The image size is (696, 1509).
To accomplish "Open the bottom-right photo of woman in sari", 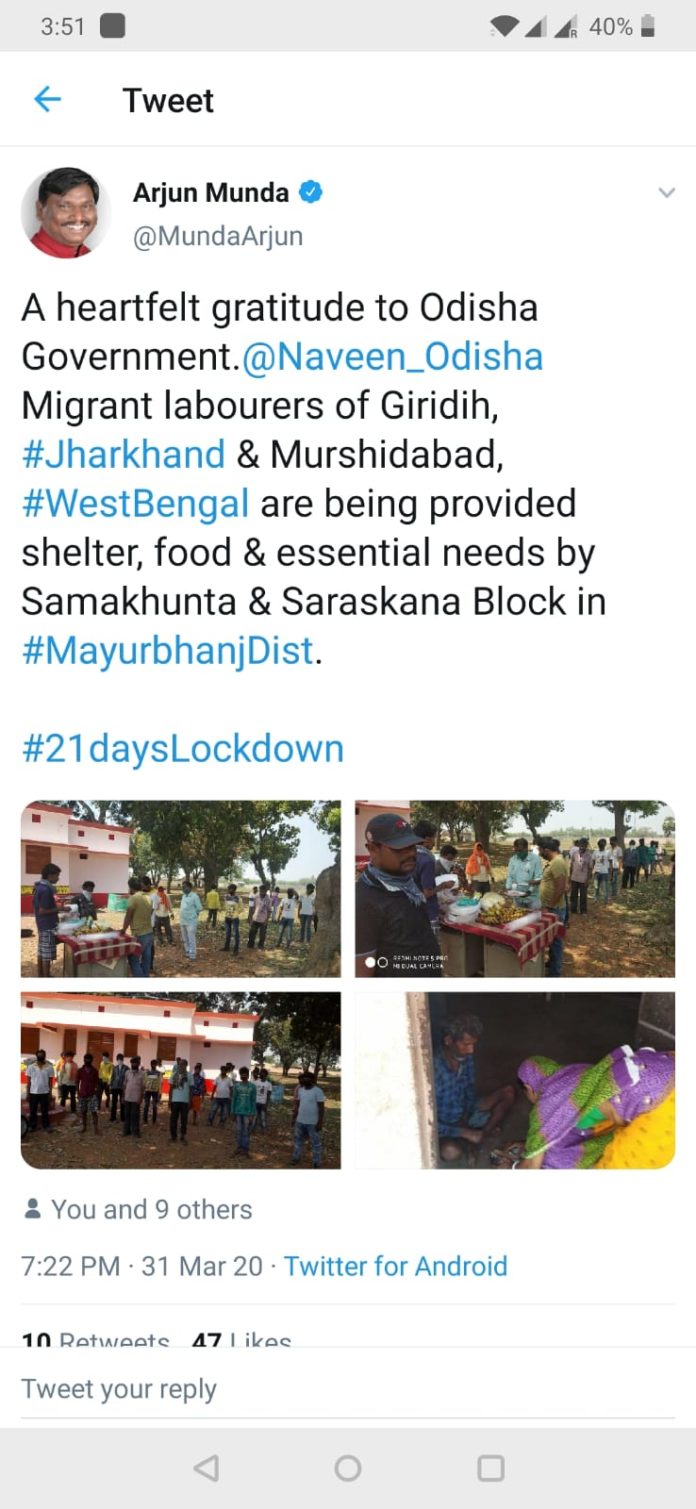I will pyautogui.click(x=515, y=1080).
